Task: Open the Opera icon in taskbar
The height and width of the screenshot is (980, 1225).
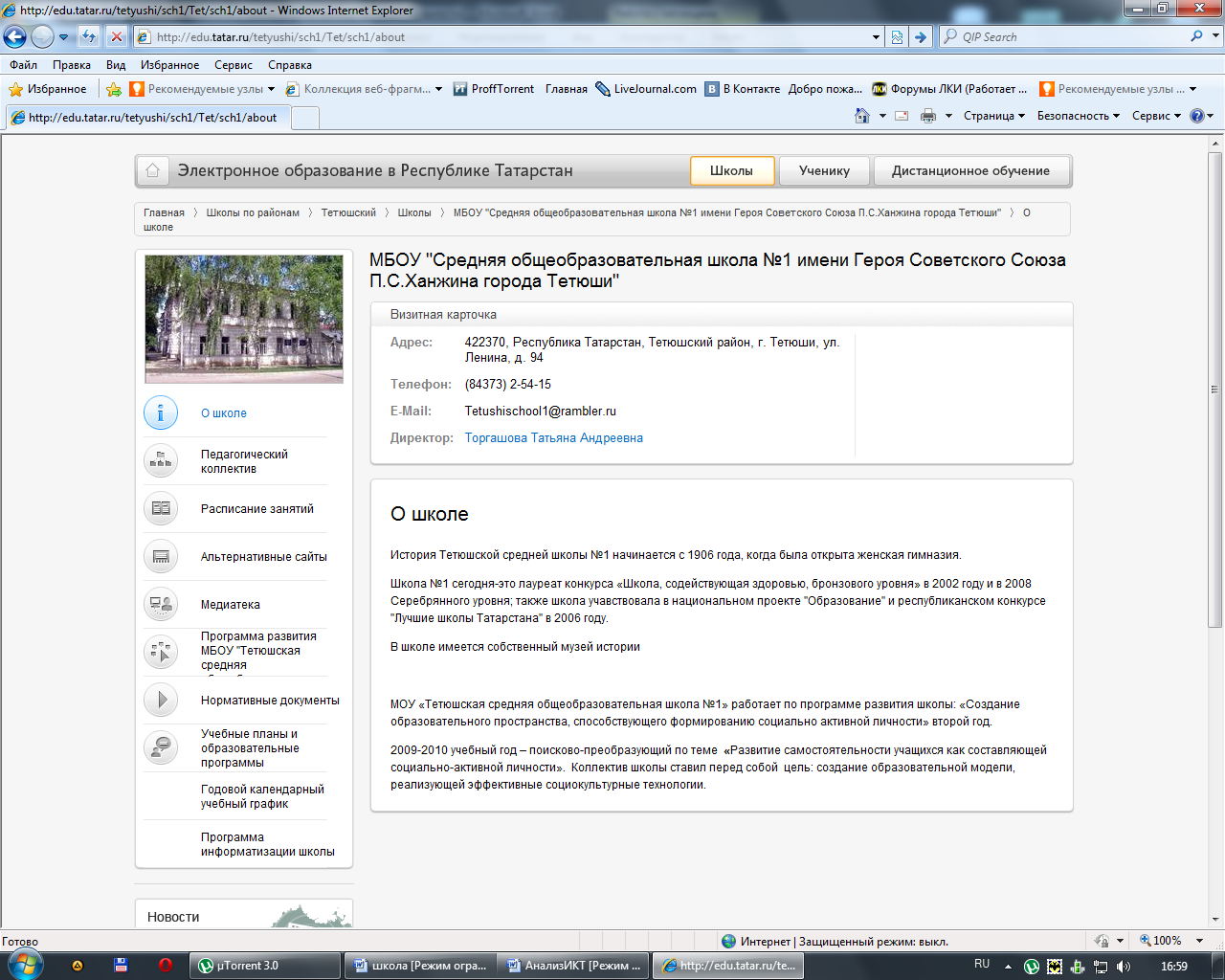Action: point(165,966)
